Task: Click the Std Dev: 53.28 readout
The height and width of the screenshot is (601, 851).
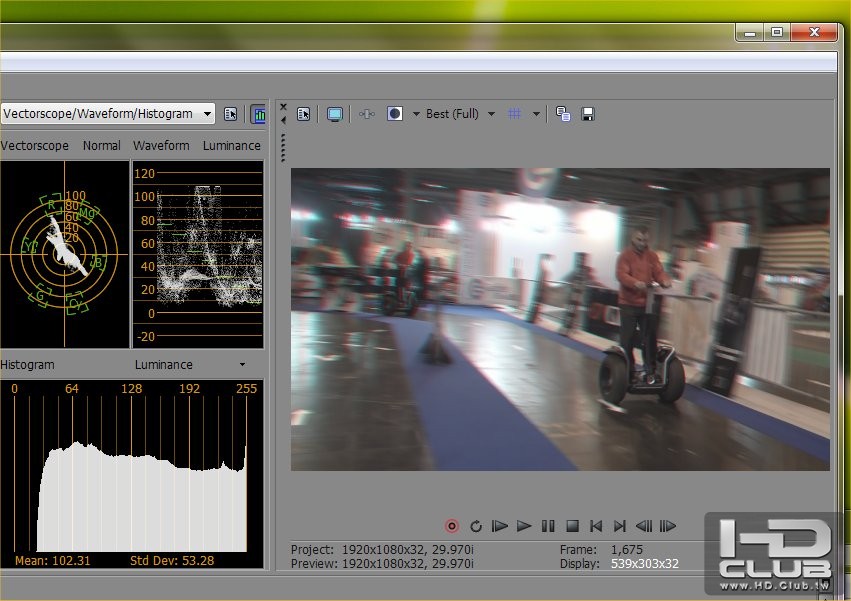Action: click(x=172, y=560)
